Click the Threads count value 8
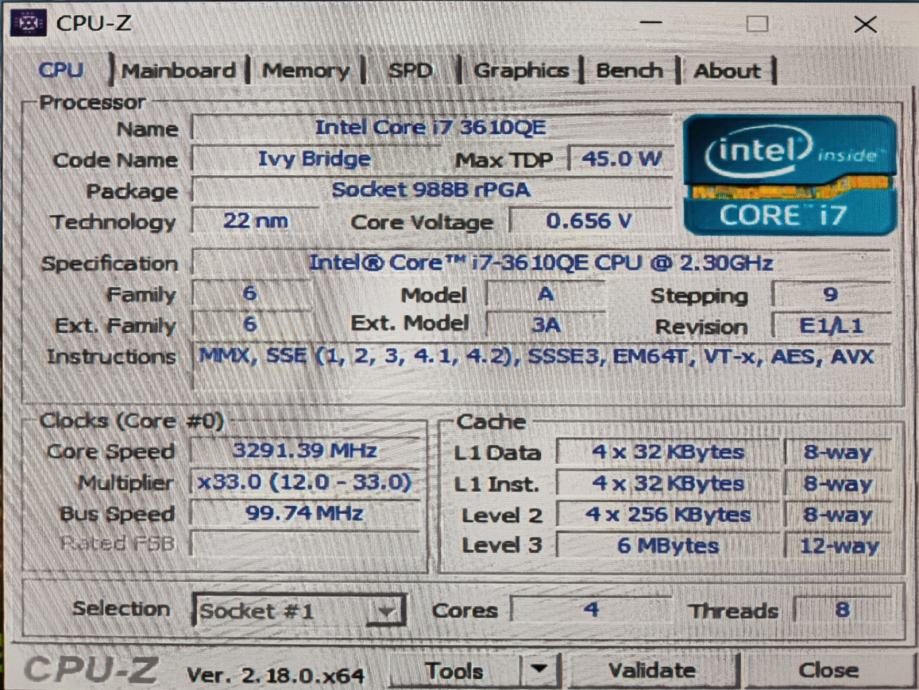This screenshot has height=690, width=919. point(843,610)
